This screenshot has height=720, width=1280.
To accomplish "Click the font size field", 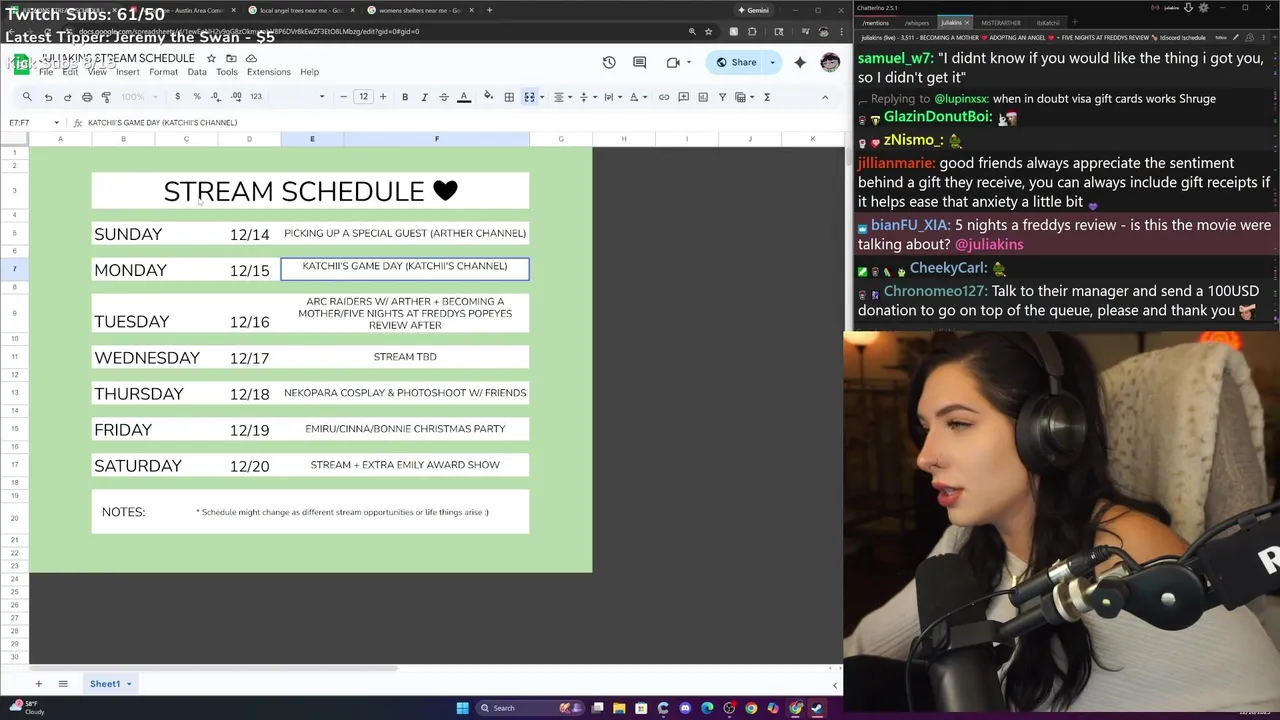I will tap(363, 97).
